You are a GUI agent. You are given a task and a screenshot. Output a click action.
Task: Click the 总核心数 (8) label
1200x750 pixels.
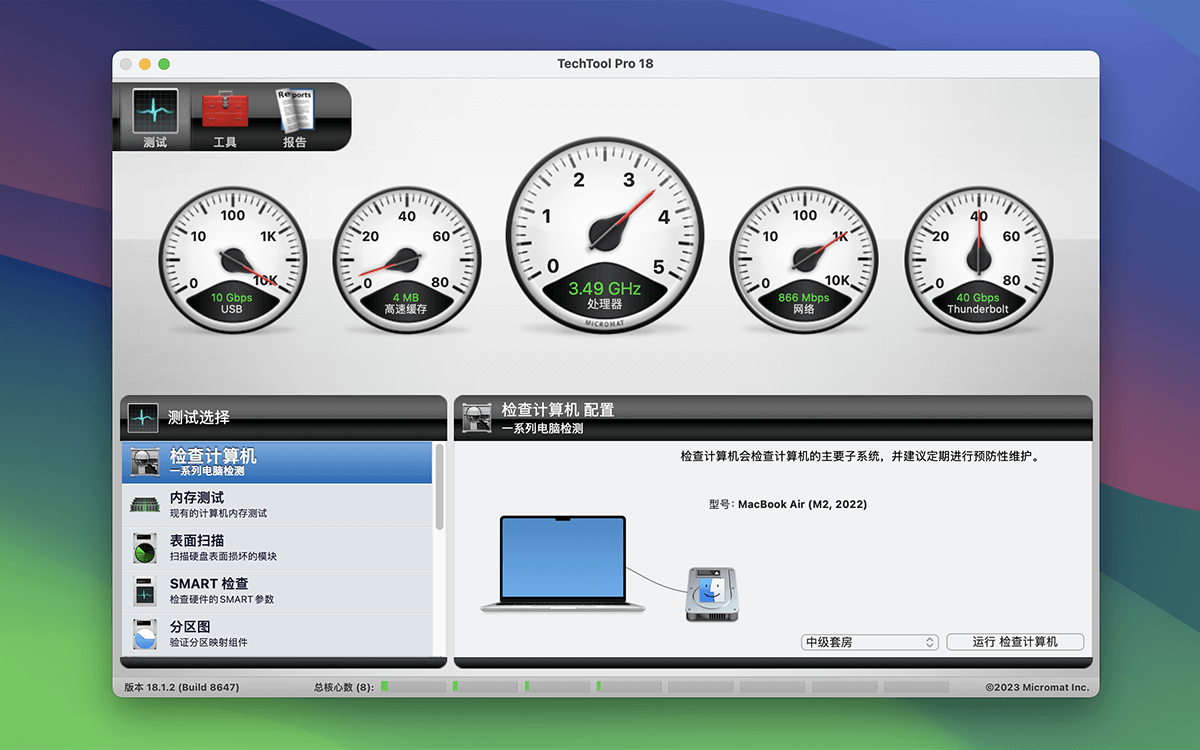click(344, 687)
